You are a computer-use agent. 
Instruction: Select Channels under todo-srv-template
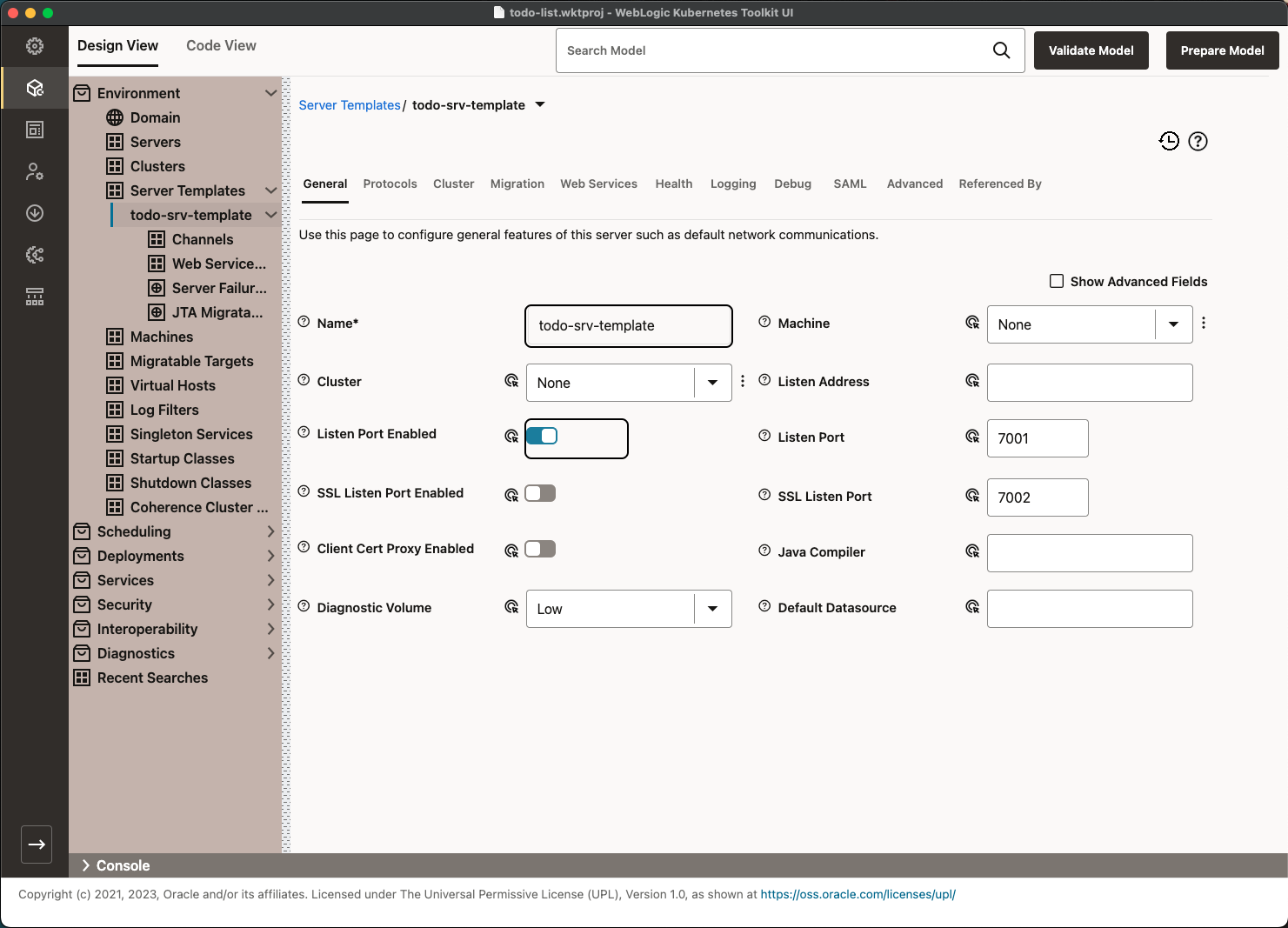pos(203,239)
